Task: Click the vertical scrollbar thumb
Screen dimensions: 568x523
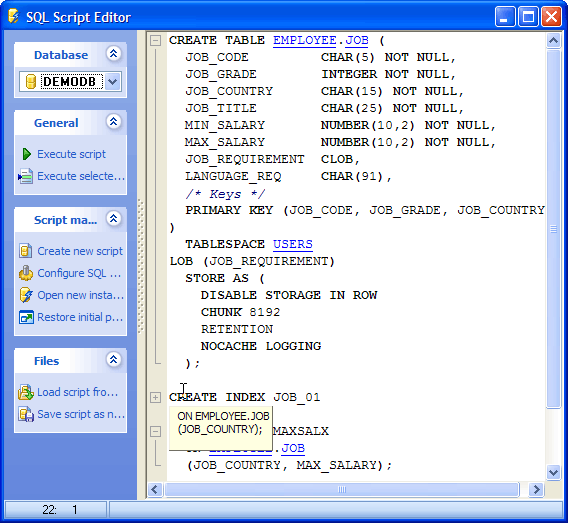Action: 554,229
